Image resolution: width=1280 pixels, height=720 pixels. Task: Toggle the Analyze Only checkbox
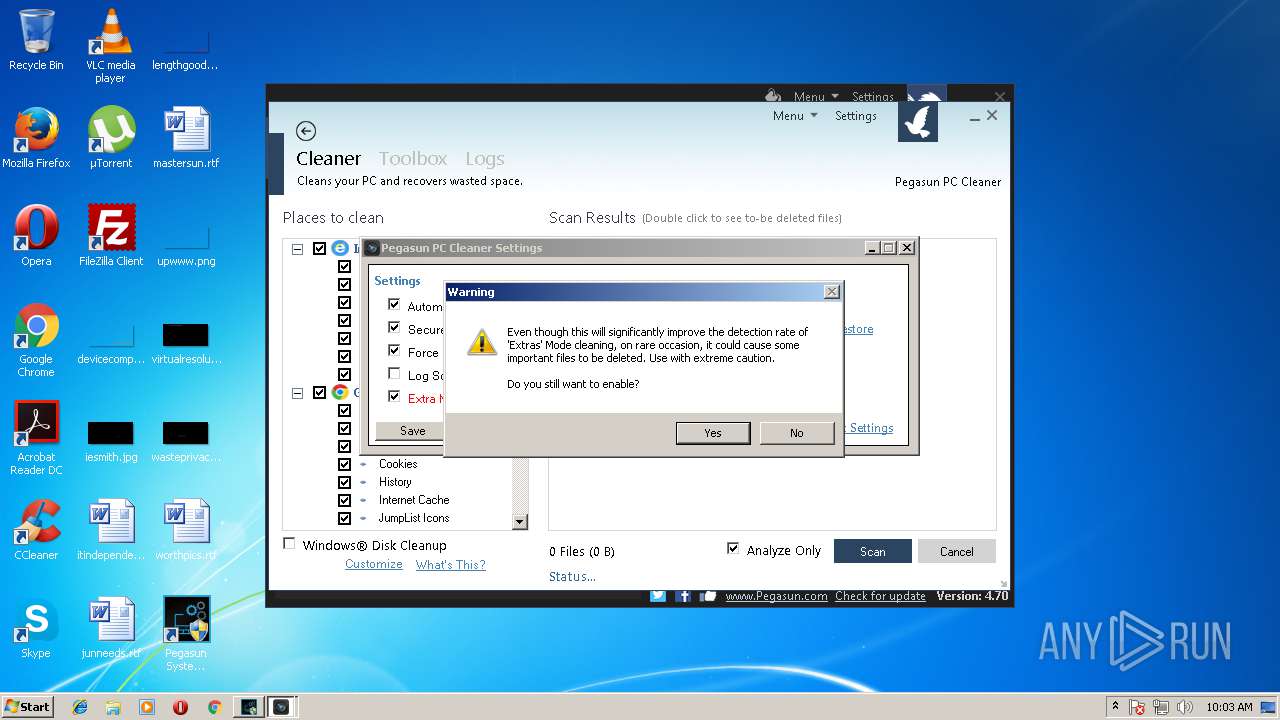pos(733,549)
